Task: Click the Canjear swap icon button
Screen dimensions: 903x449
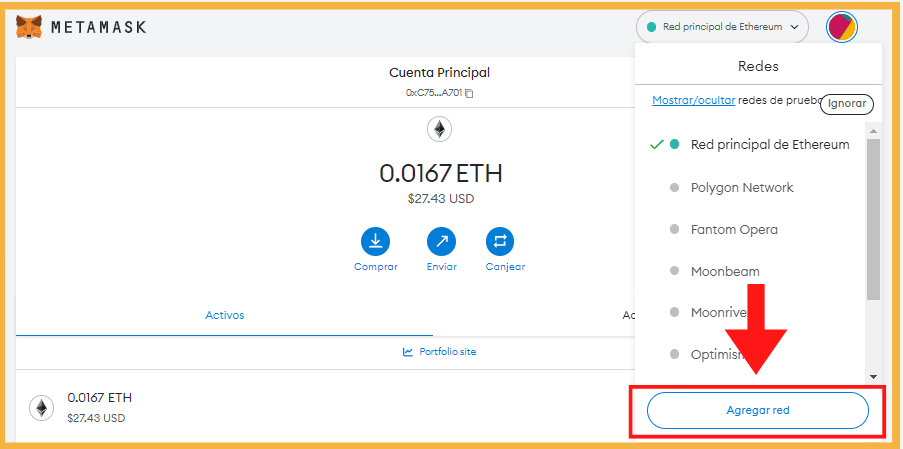Action: point(500,242)
